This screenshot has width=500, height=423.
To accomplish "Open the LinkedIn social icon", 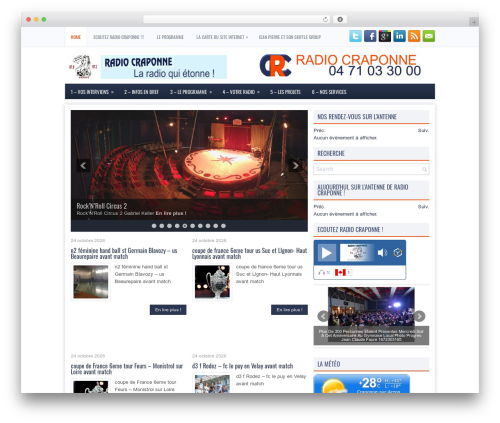I will [399, 36].
